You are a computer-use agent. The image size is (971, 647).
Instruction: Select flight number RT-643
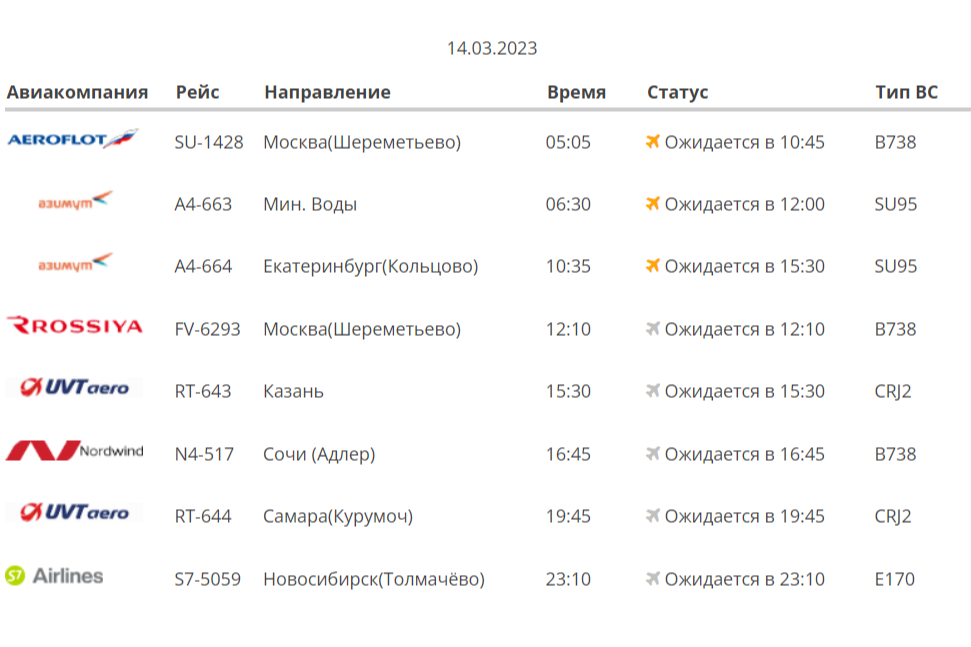click(202, 391)
